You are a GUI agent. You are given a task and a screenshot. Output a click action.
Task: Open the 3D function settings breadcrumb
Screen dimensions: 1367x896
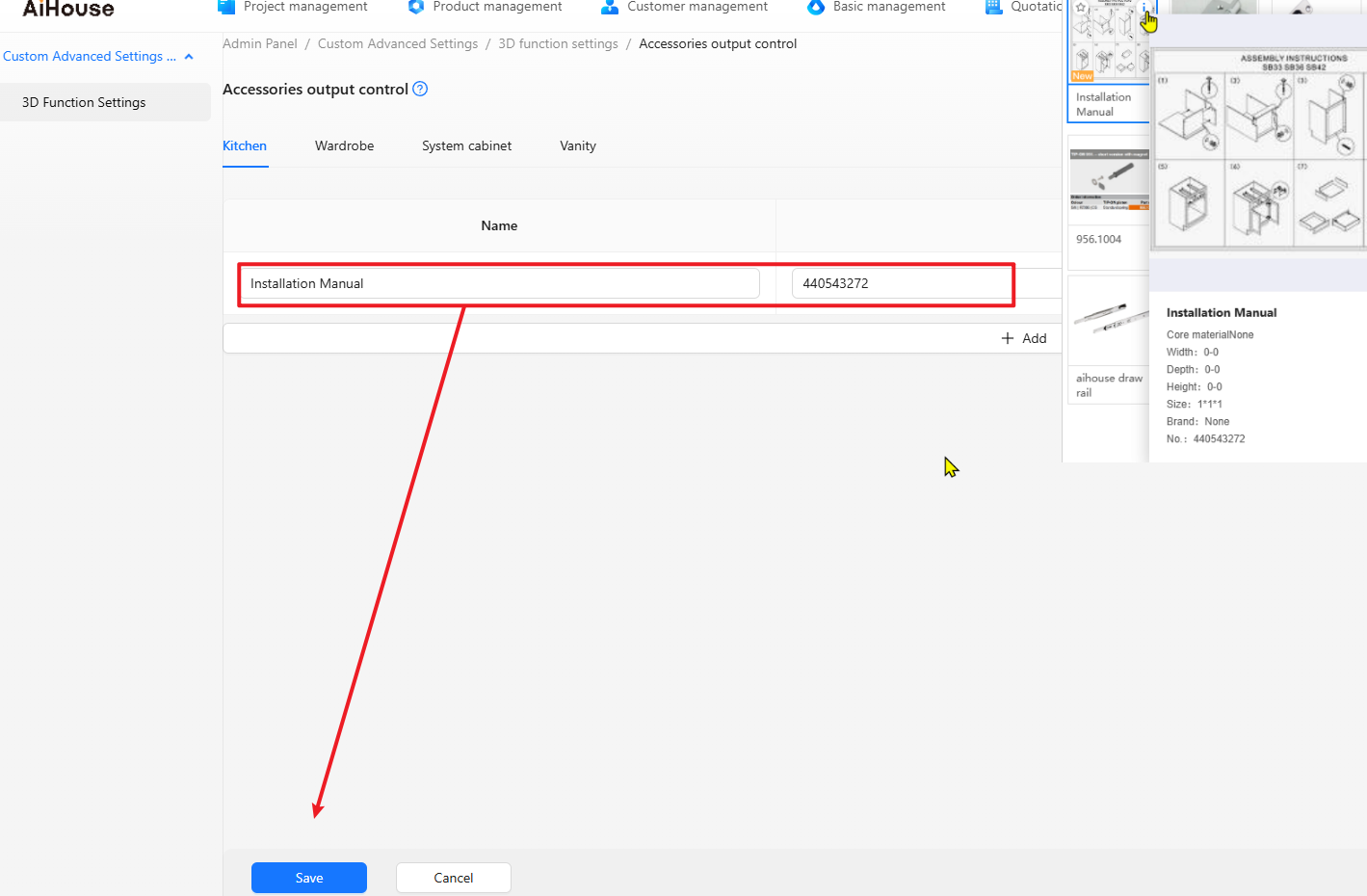[558, 43]
